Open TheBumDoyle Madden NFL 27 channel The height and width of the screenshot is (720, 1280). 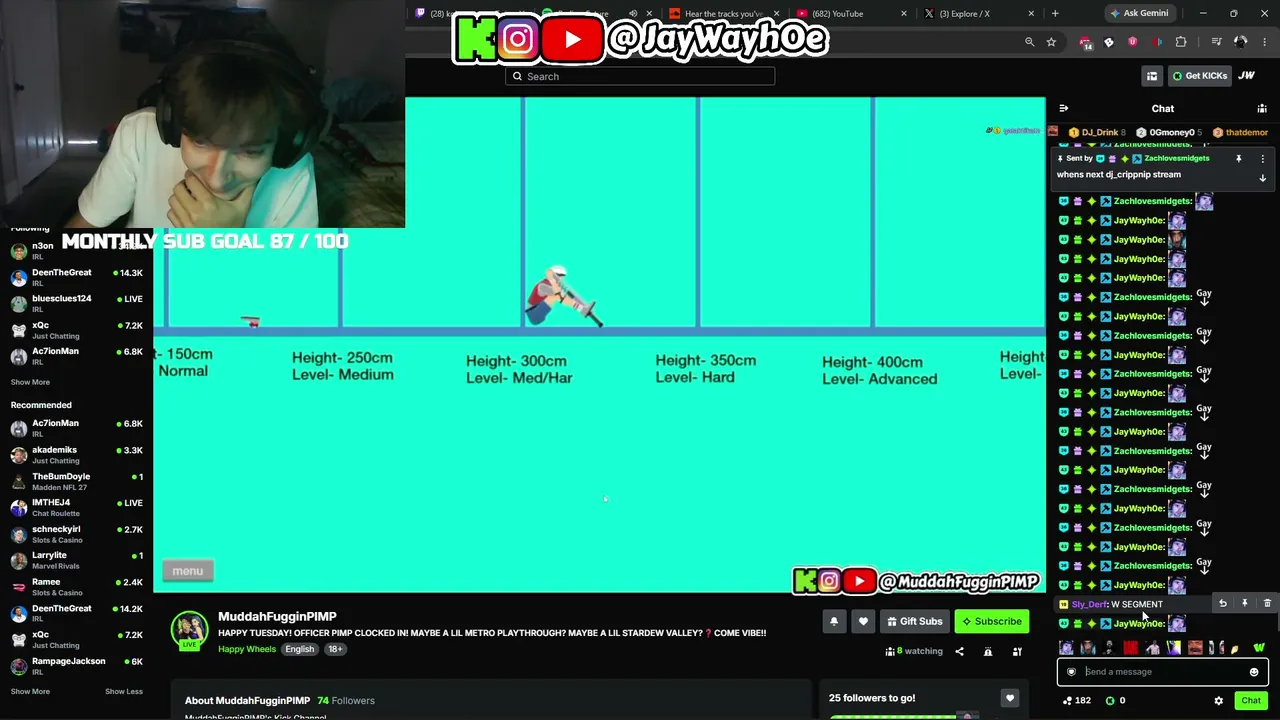pos(77,481)
